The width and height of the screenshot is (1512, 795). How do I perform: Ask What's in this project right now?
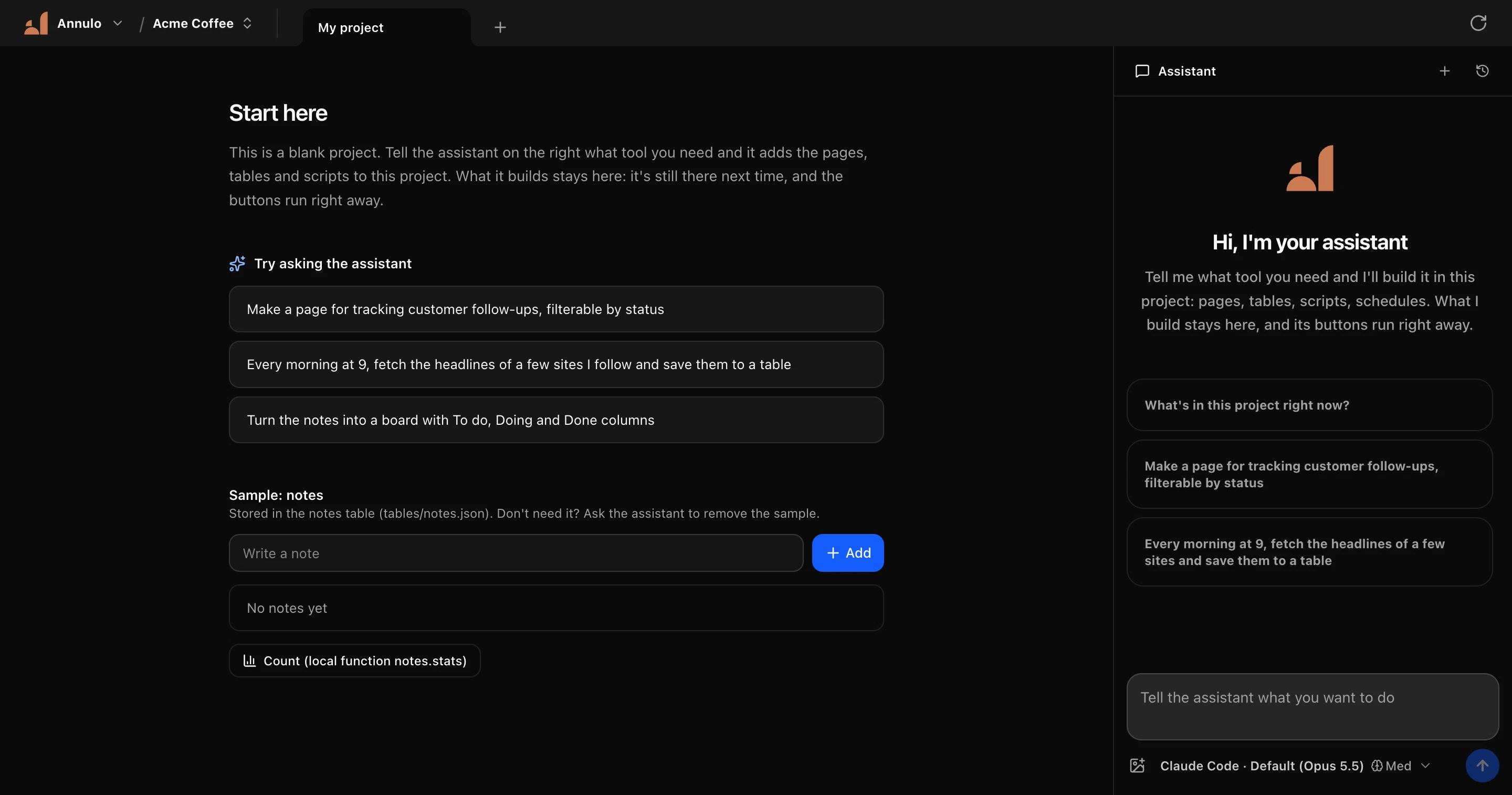[x=1309, y=405]
